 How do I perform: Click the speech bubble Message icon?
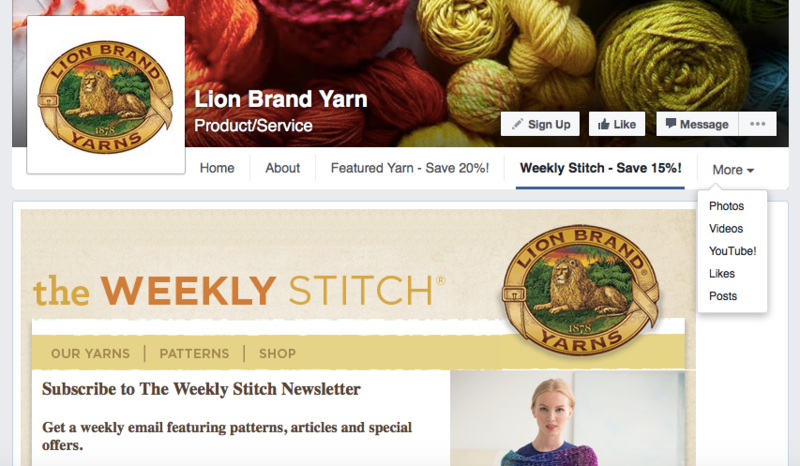[x=671, y=124]
